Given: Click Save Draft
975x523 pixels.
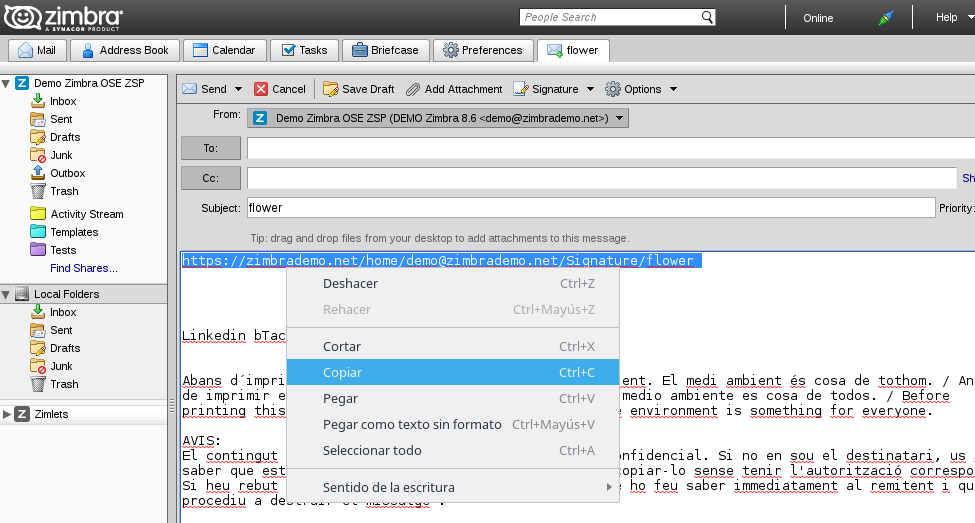Looking at the screenshot, I should 359,89.
